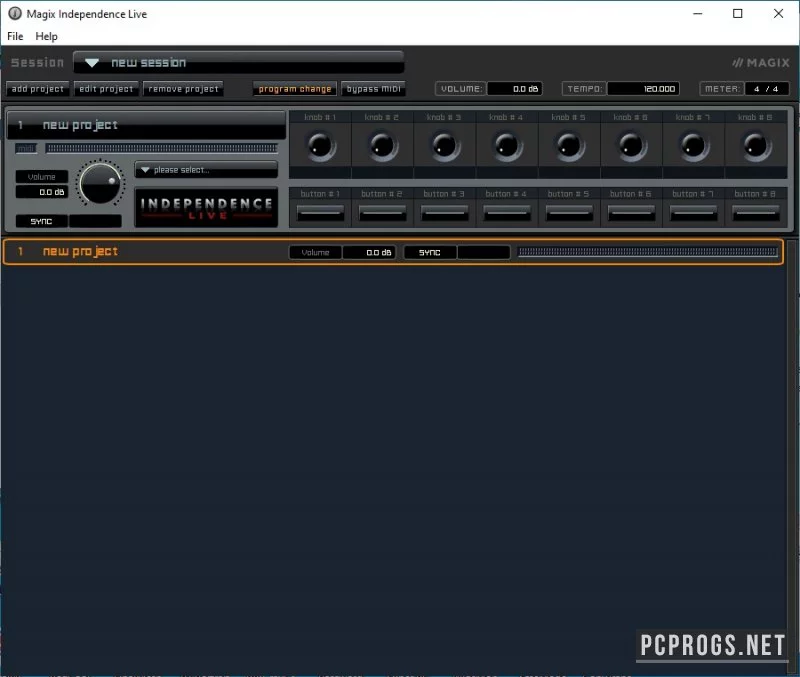Toggle sync in the project list row
The height and width of the screenshot is (677, 800).
click(x=430, y=252)
